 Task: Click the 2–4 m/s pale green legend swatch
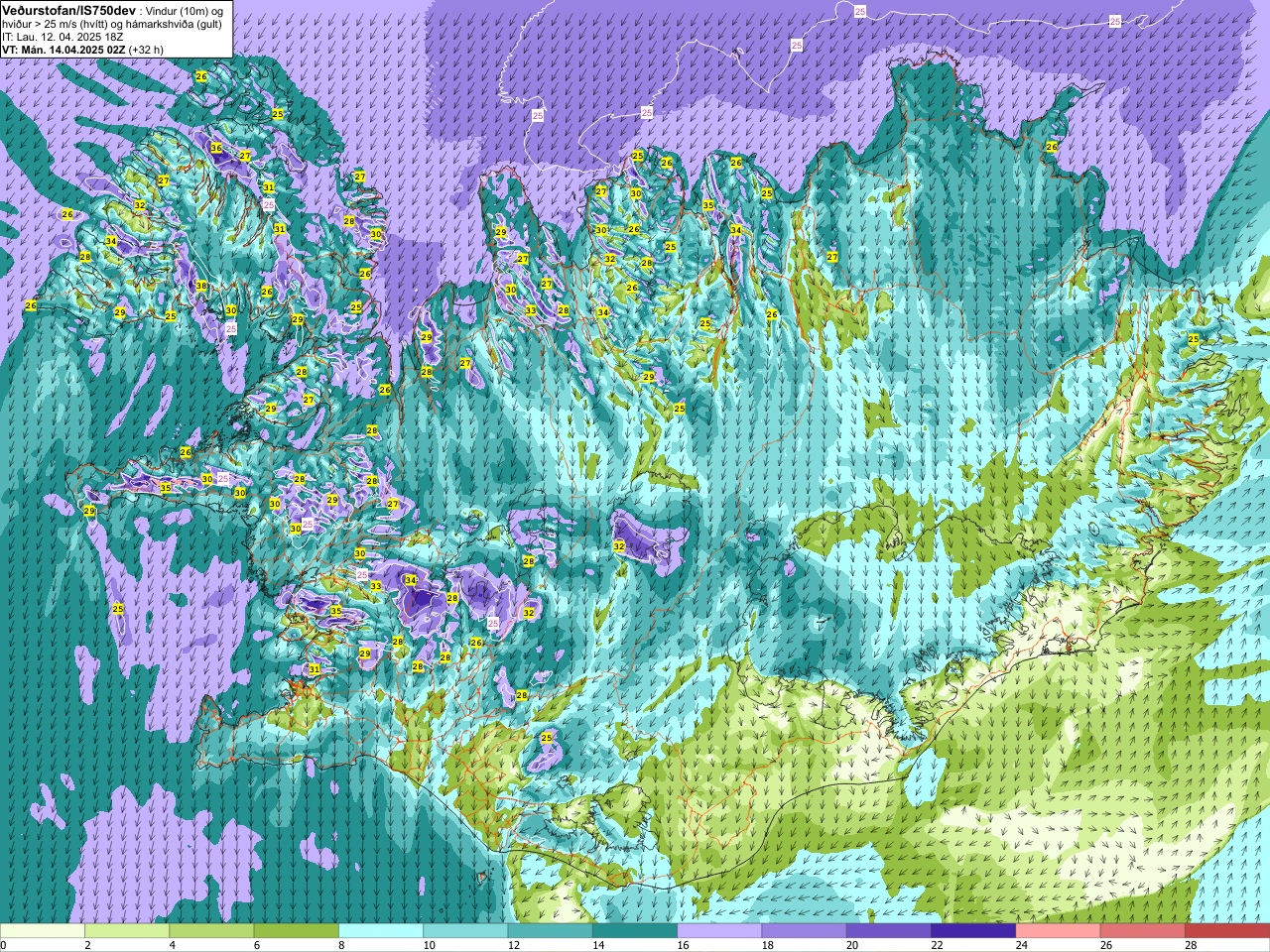click(x=127, y=931)
